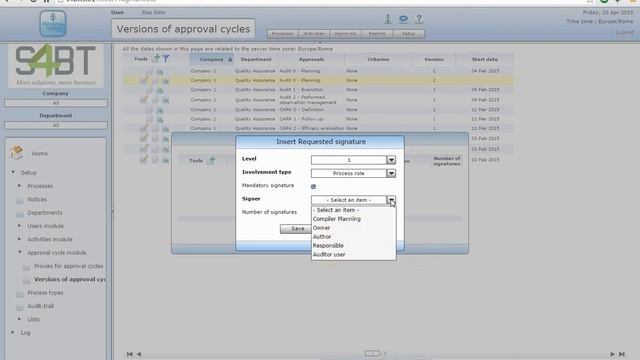This screenshot has width=640, height=360.
Task: Expand the Users module tree node
Action: click(x=19, y=226)
